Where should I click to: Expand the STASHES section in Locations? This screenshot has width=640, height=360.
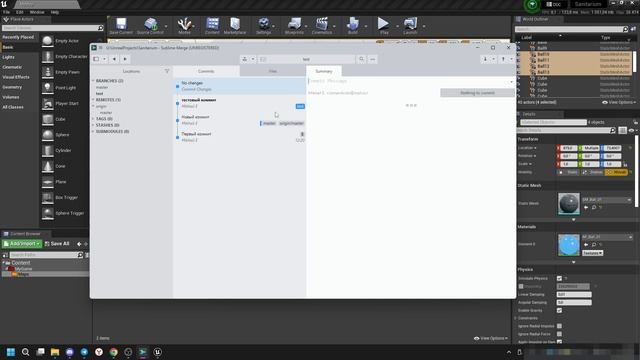point(93,125)
